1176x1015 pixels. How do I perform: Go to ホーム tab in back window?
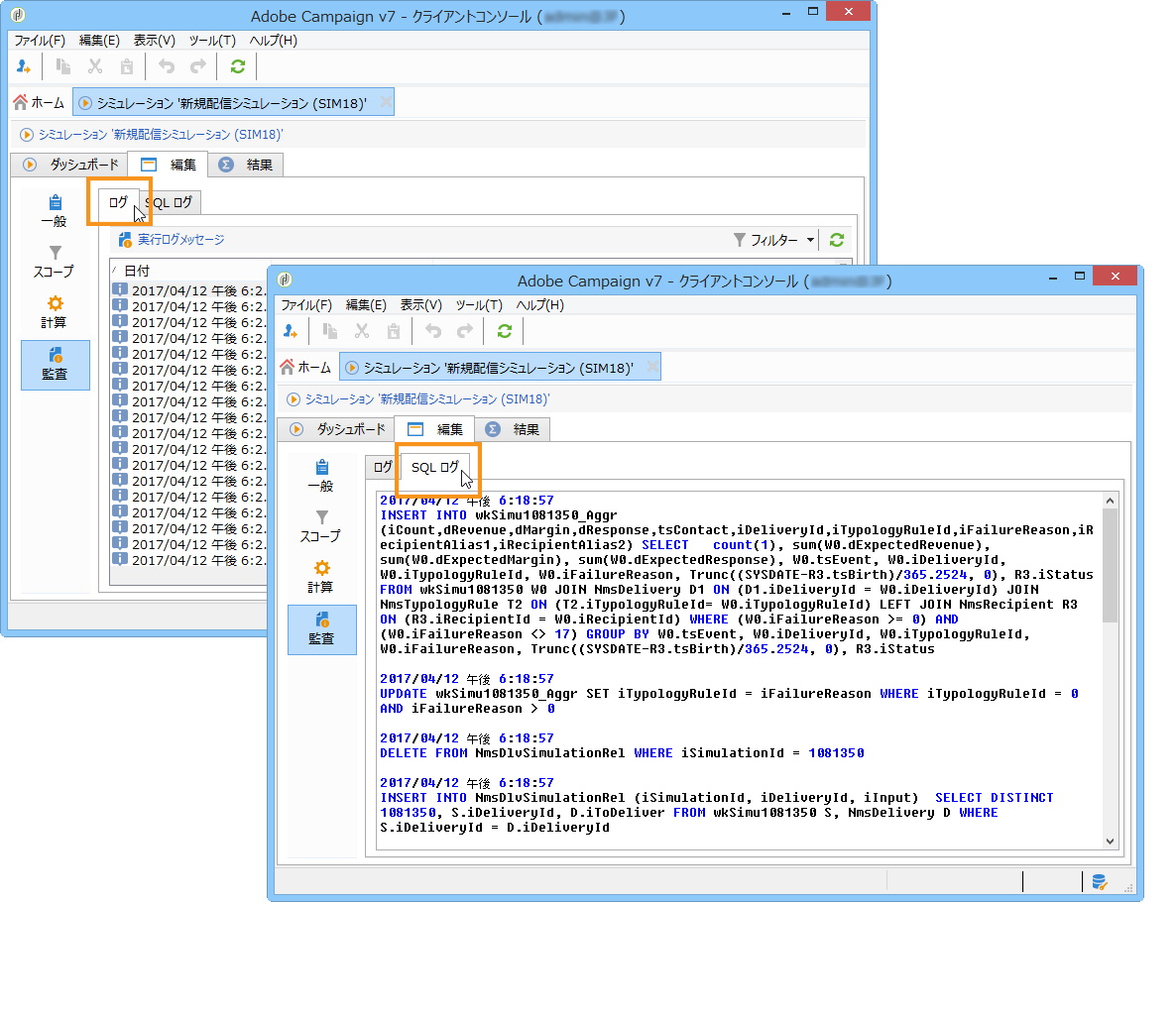click(x=39, y=103)
